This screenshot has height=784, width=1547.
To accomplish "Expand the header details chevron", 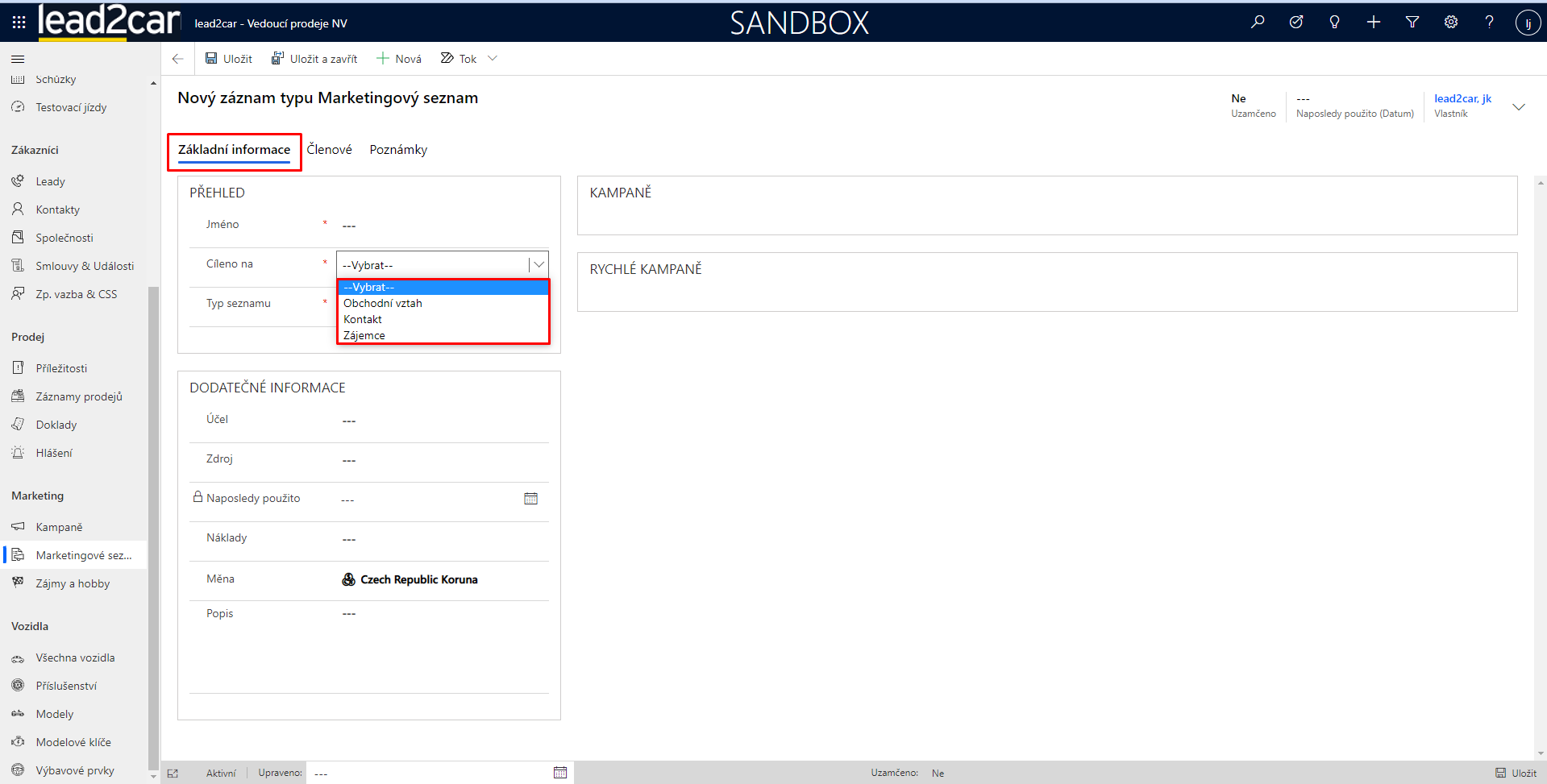I will pos(1519,106).
